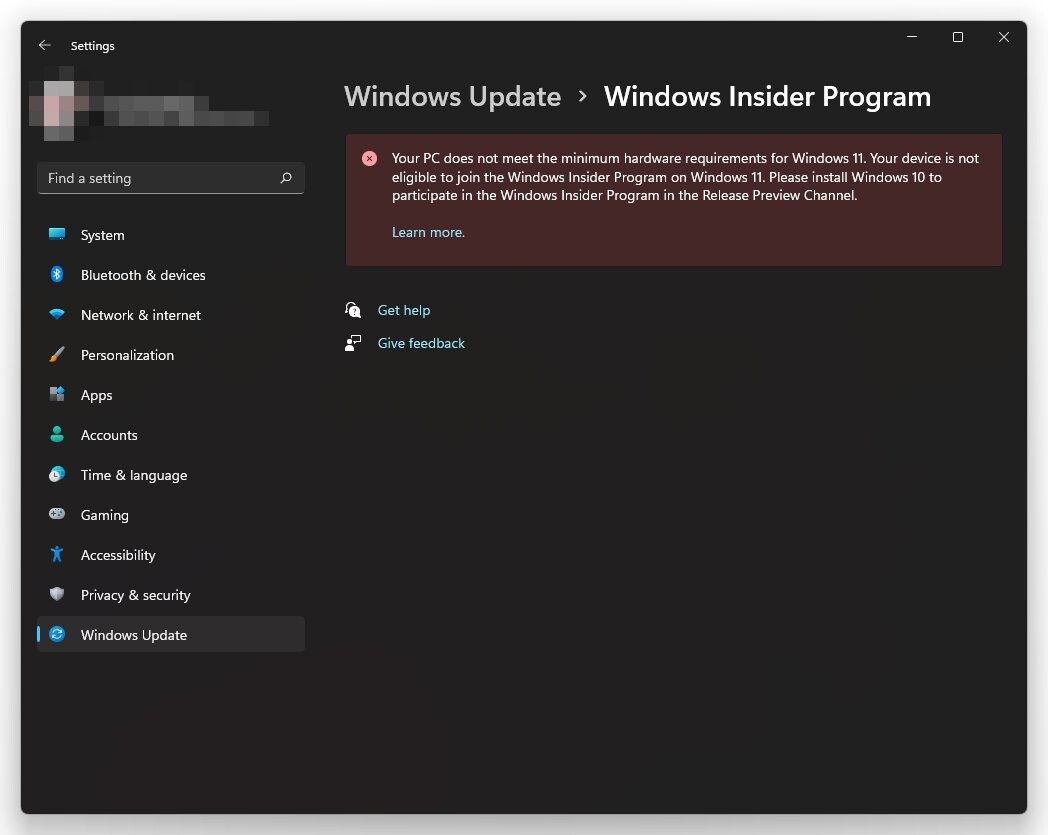Select the System settings icon
Viewport: 1048px width, 835px height.
(57, 235)
